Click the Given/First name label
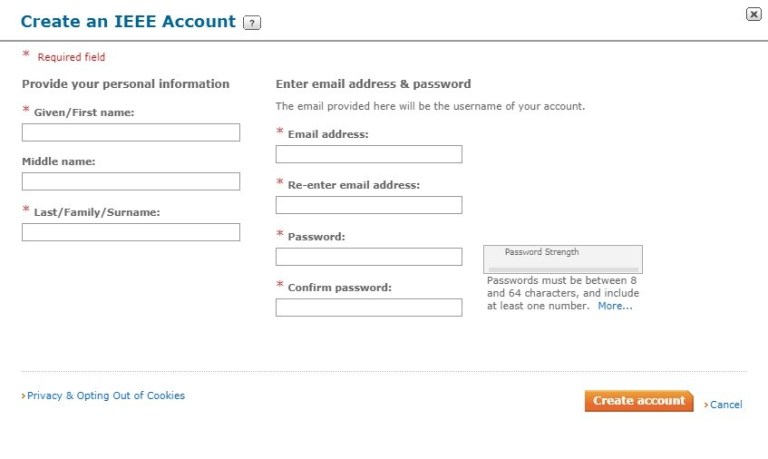 84,113
